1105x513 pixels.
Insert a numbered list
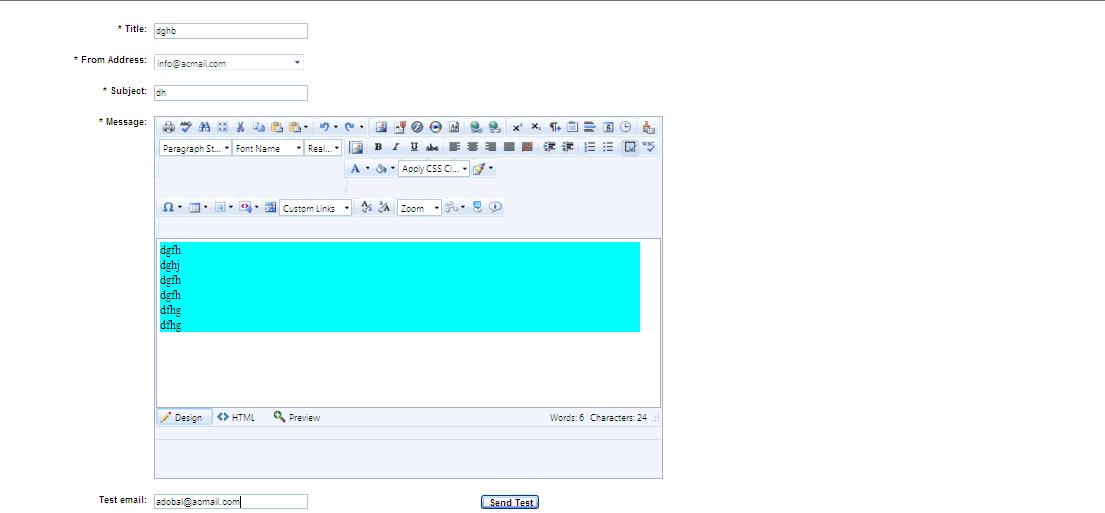[x=590, y=147]
